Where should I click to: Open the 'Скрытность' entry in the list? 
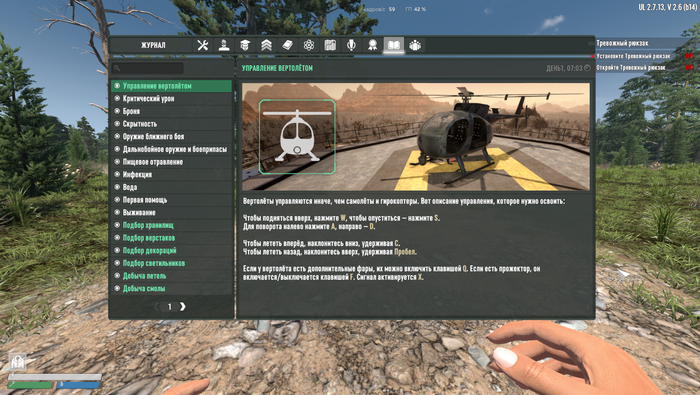coord(172,124)
